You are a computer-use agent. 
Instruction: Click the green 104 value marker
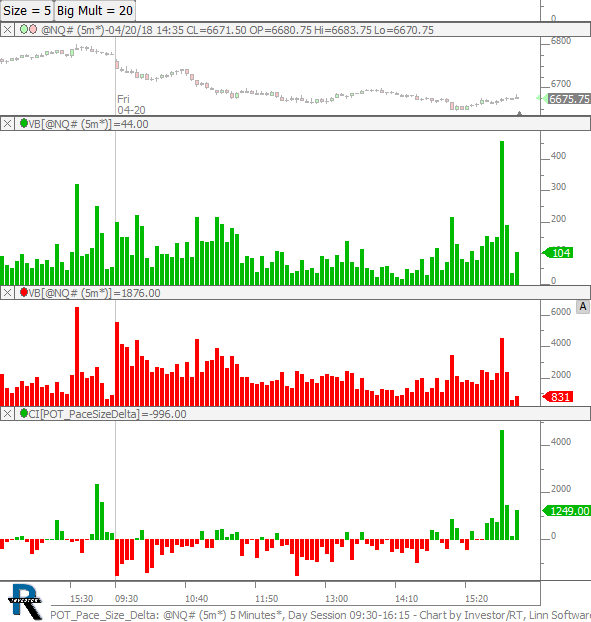click(x=558, y=253)
